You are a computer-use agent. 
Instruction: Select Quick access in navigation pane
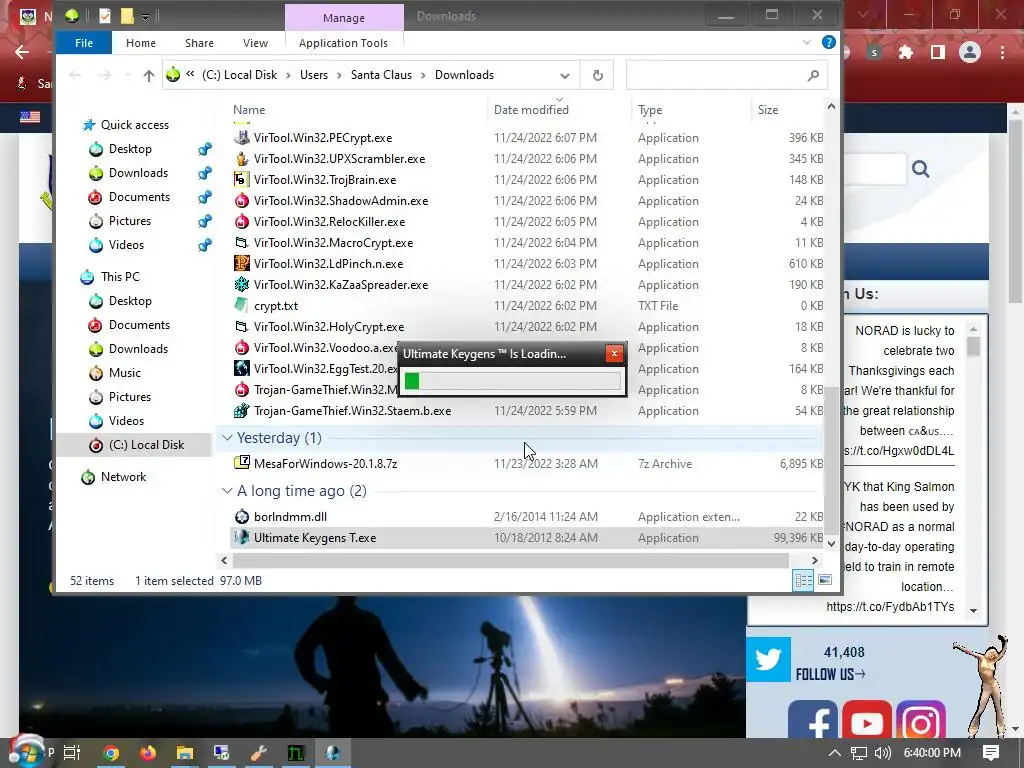135,125
